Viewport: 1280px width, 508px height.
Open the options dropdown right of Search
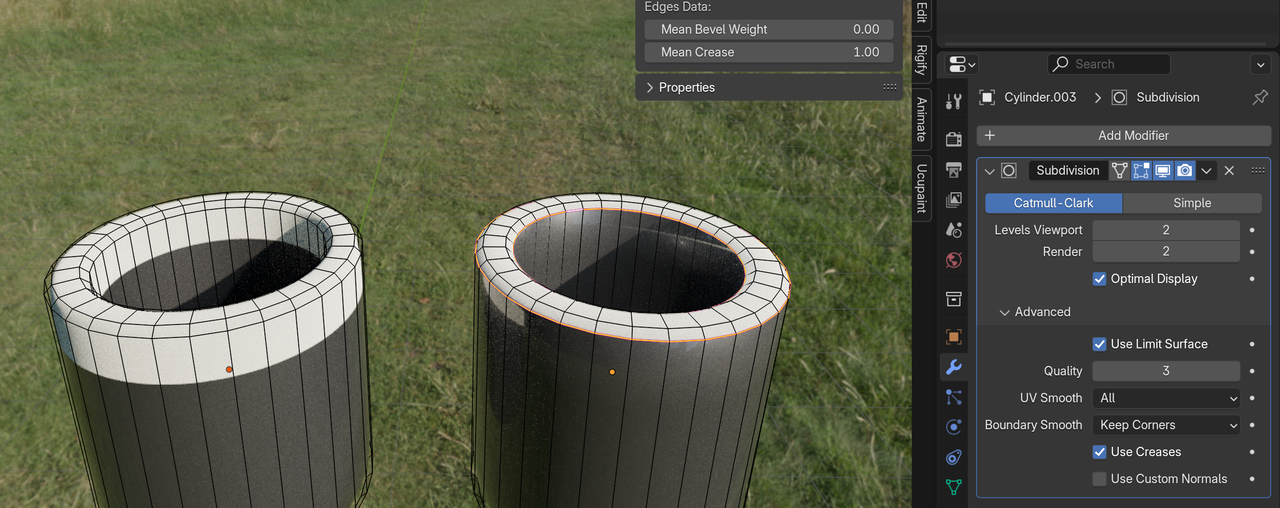click(1260, 64)
